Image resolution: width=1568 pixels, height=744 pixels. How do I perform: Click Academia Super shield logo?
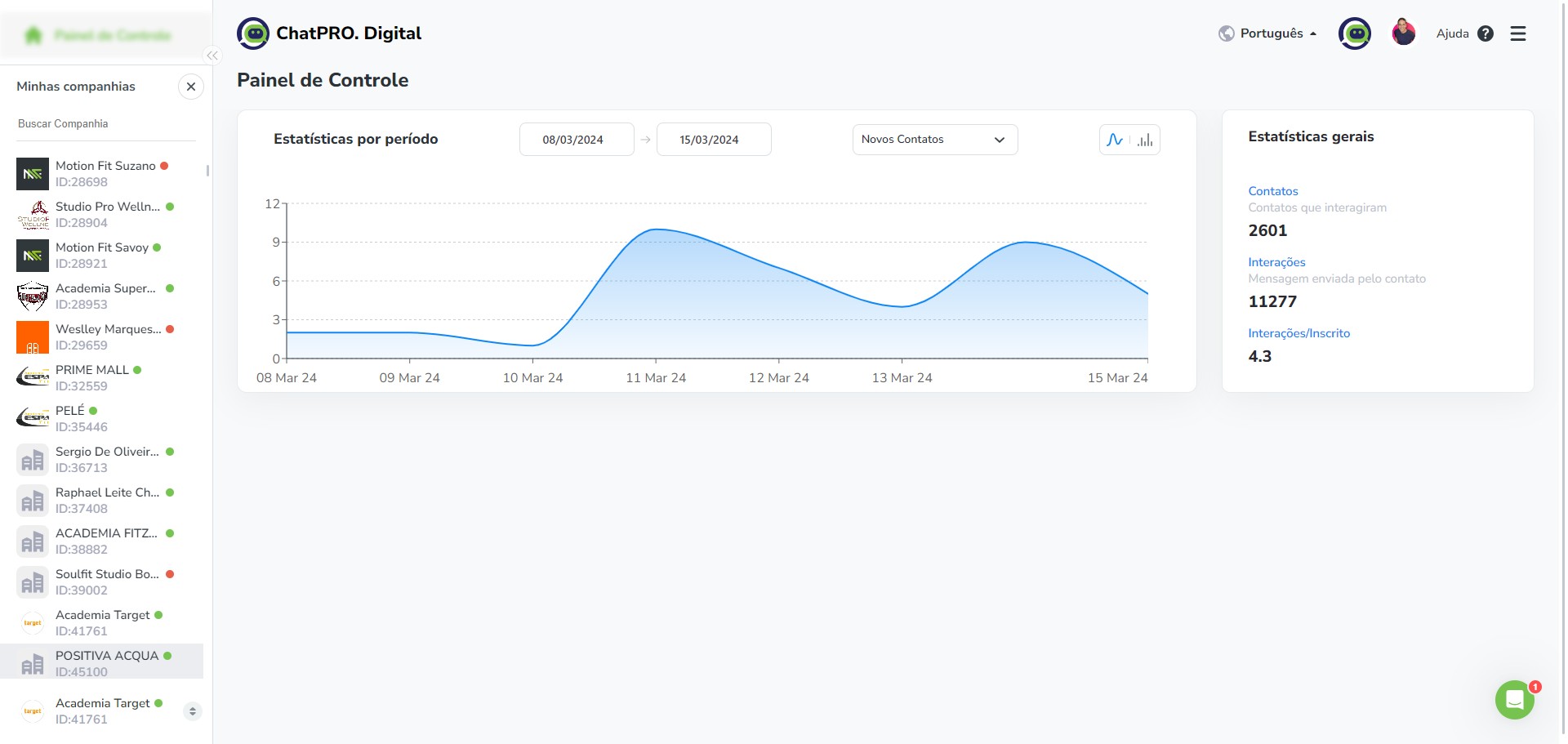pos(33,296)
